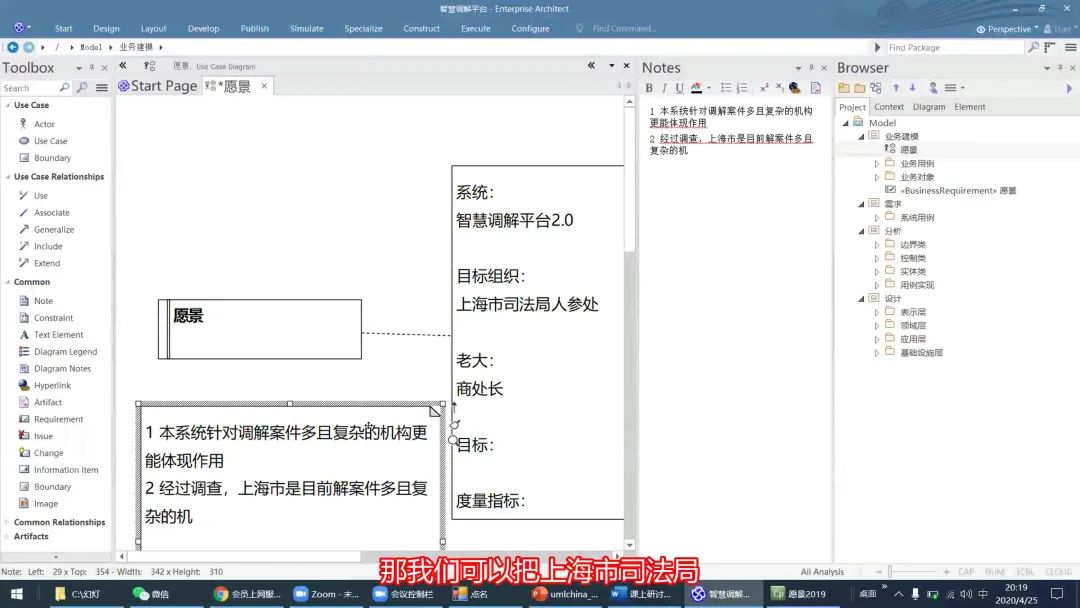Screen dimensions: 1080x608
Task: Collapse the 分析 package node
Action: [861, 231]
